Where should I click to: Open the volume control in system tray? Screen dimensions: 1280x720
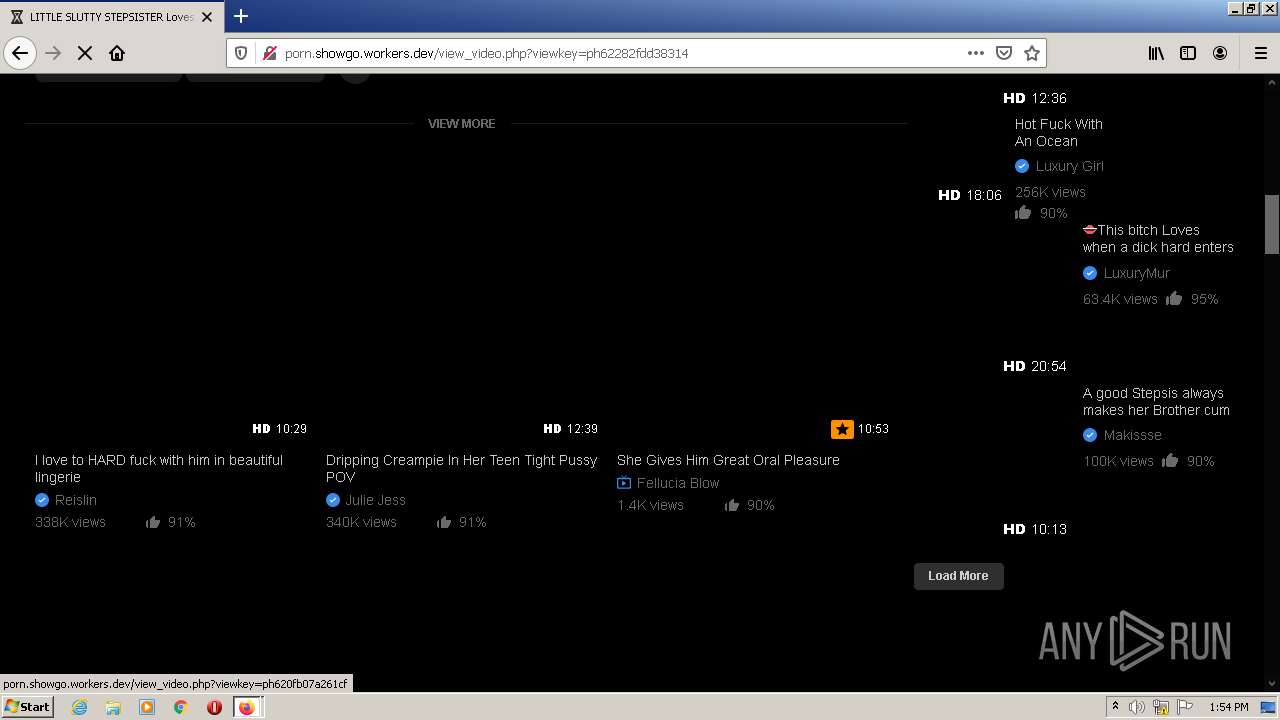(x=1137, y=707)
